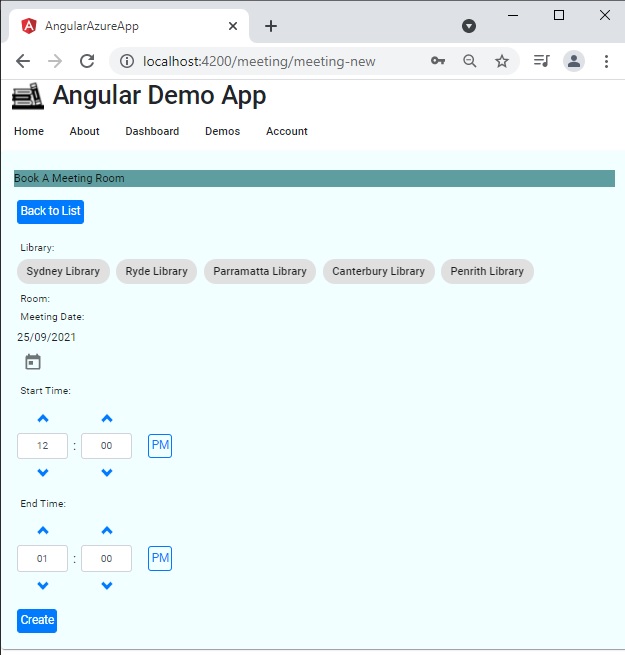Screen dimensions: 625x655
Task: Close the AngularAzureApp tab
Action: click(x=233, y=26)
